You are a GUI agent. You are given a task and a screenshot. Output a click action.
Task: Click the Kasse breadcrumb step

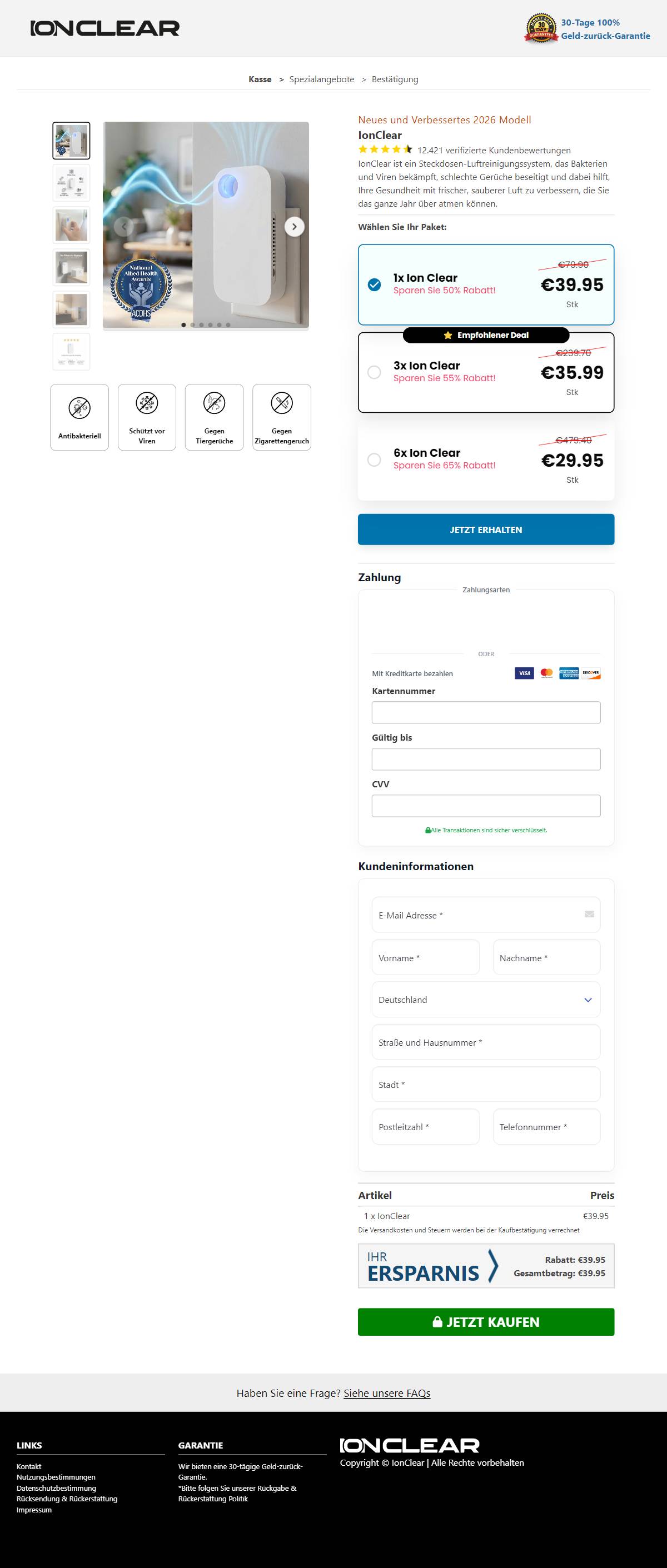(x=260, y=79)
